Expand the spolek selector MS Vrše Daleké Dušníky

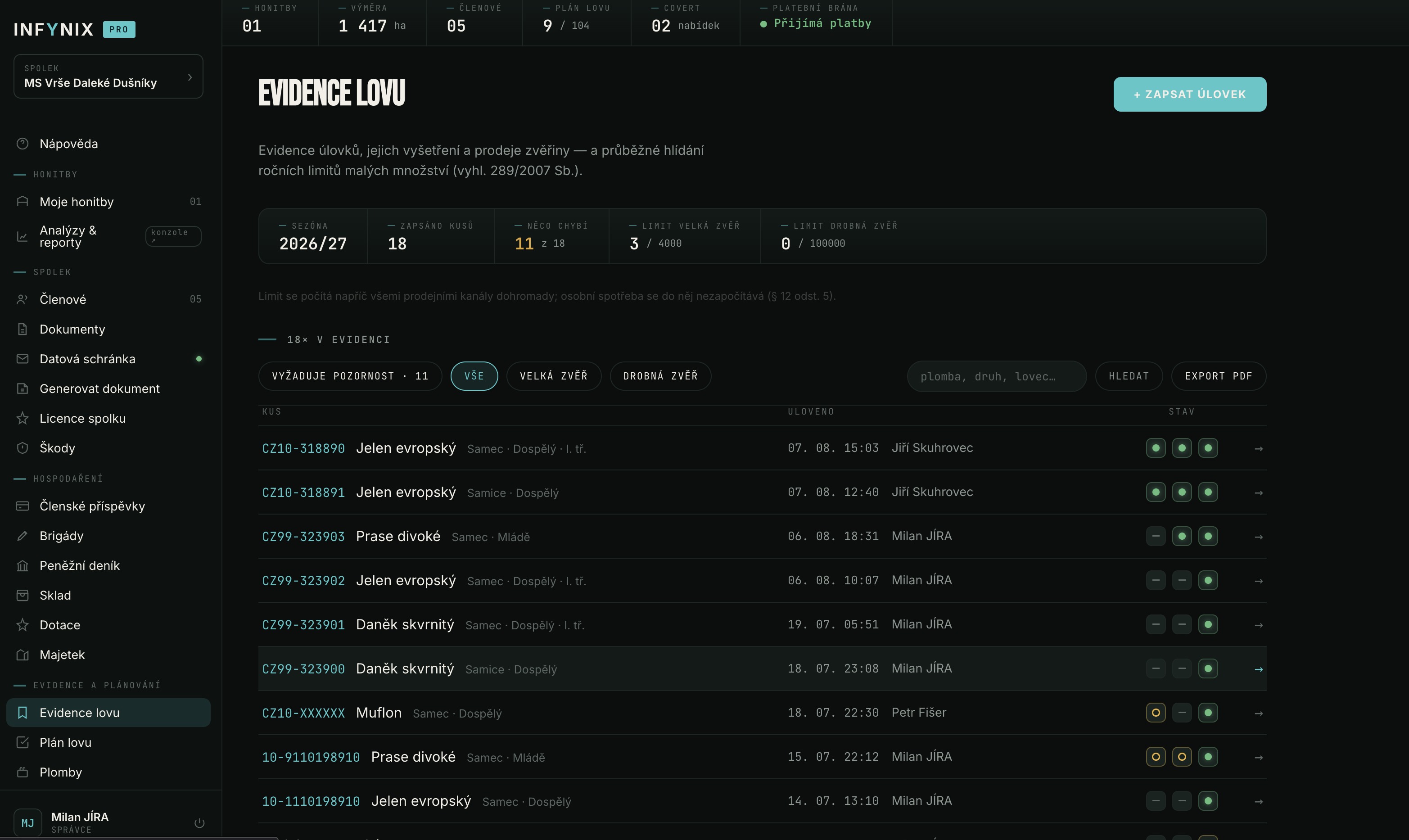click(x=108, y=76)
